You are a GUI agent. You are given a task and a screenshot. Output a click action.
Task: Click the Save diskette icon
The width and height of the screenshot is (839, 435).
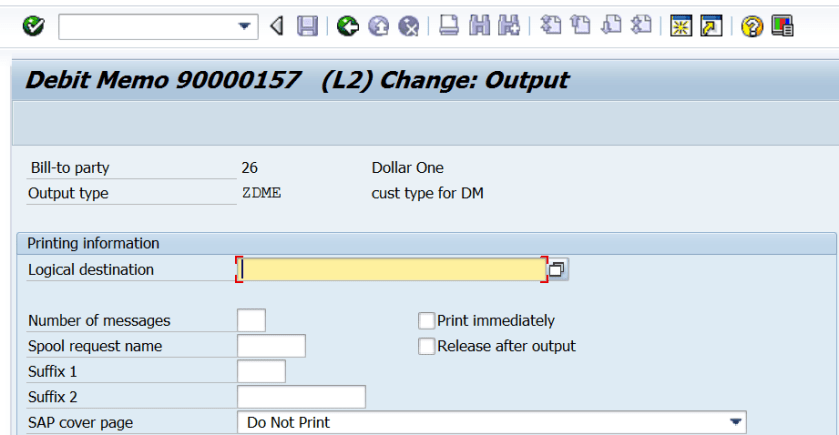[x=307, y=26]
